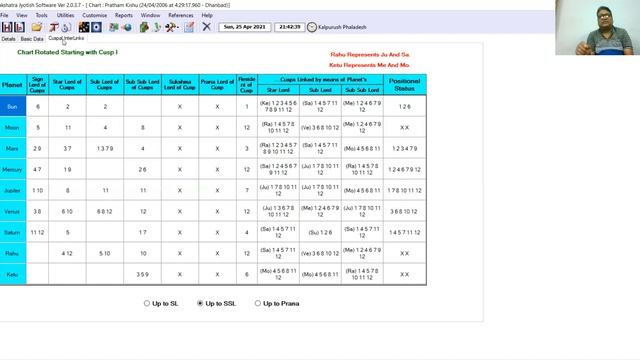This screenshot has width=640, height=360.
Task: Click the Positional Status column header
Action: point(404,85)
